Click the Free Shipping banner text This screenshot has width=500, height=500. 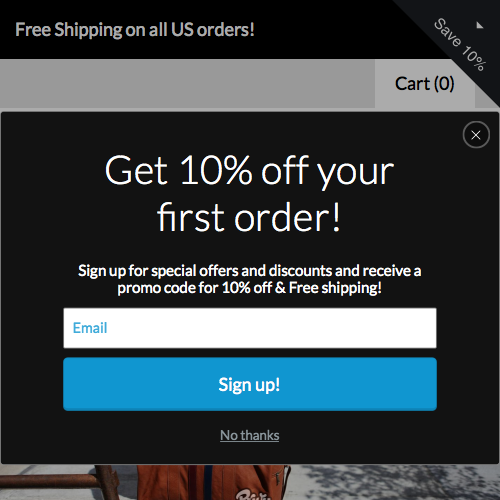(135, 30)
